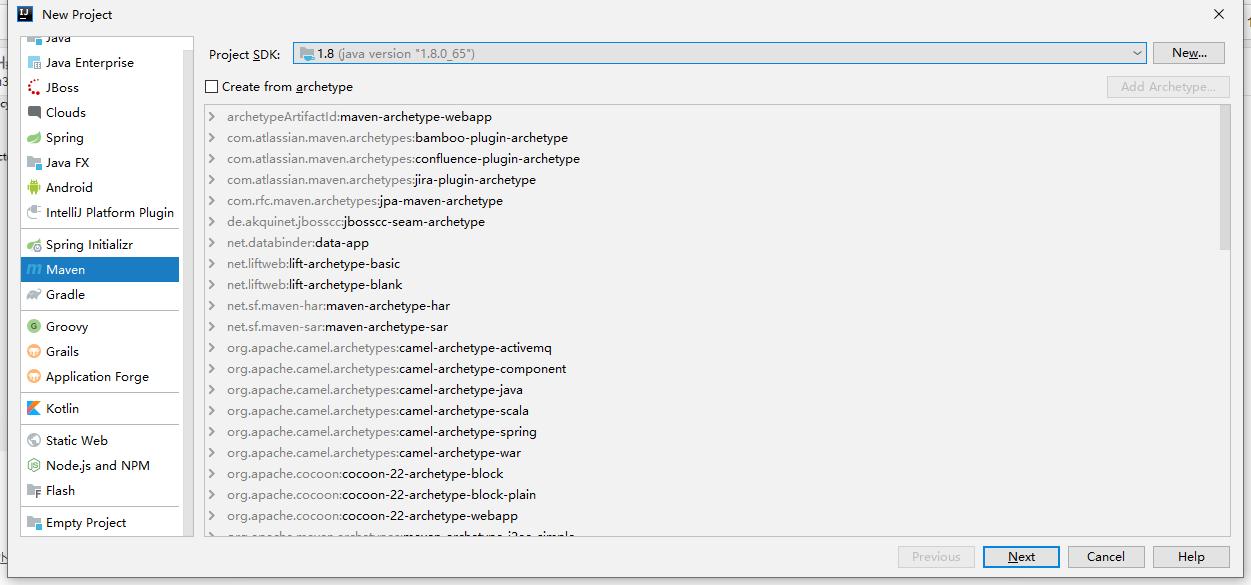Image resolution: width=1251 pixels, height=585 pixels.
Task: Click the Application Forge icon
Action: [34, 376]
